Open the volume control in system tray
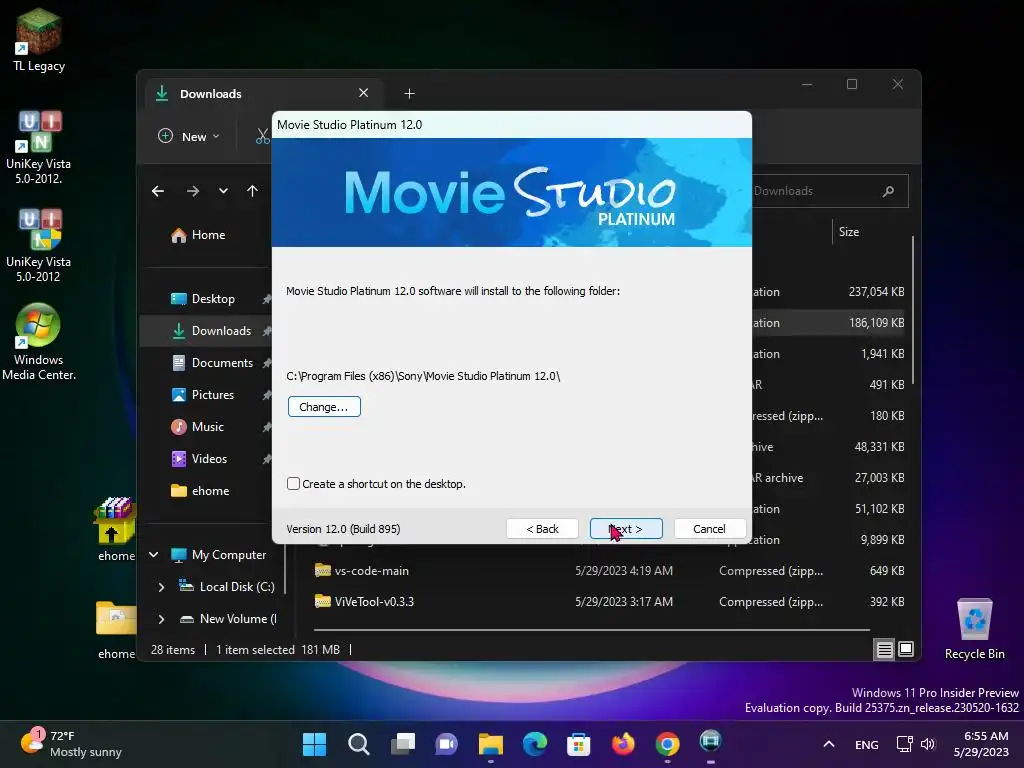This screenshot has height=768, width=1024. click(928, 744)
